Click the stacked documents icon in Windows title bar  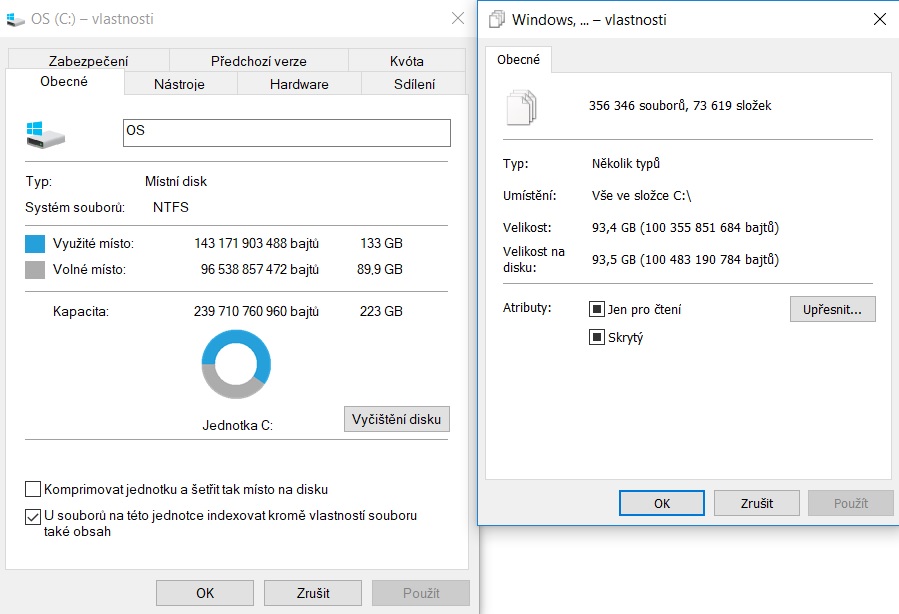pyautogui.click(x=497, y=19)
